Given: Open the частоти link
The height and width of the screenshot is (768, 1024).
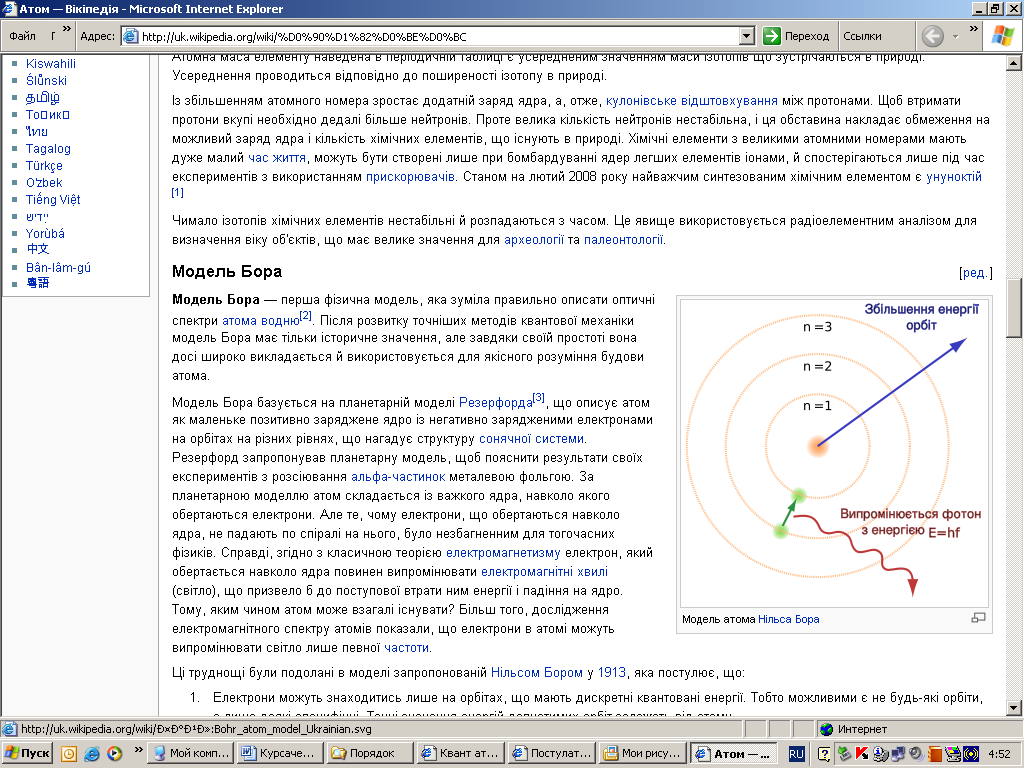Looking at the screenshot, I should (x=406, y=648).
